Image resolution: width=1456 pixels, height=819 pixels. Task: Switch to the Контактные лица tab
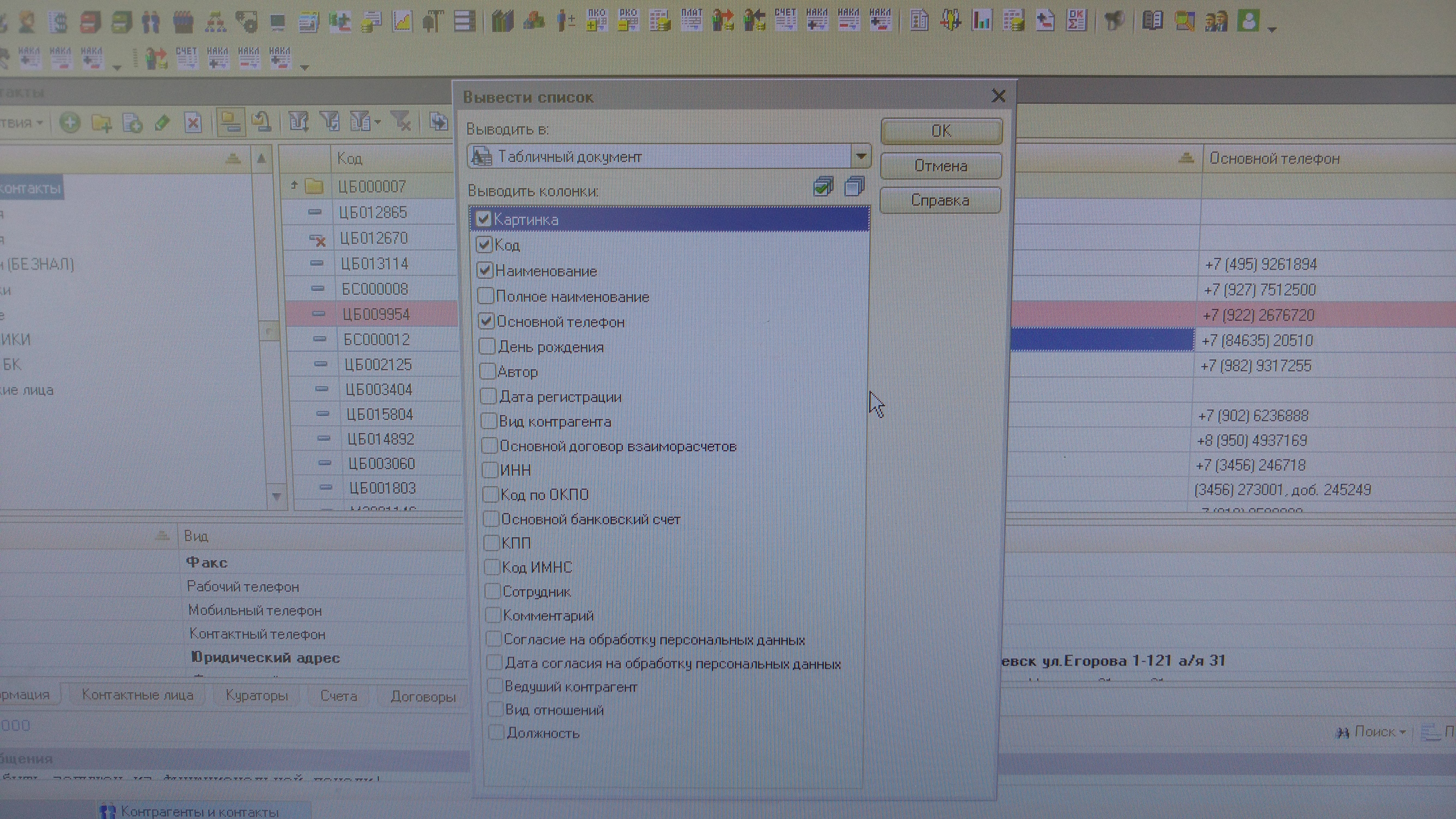pos(137,695)
